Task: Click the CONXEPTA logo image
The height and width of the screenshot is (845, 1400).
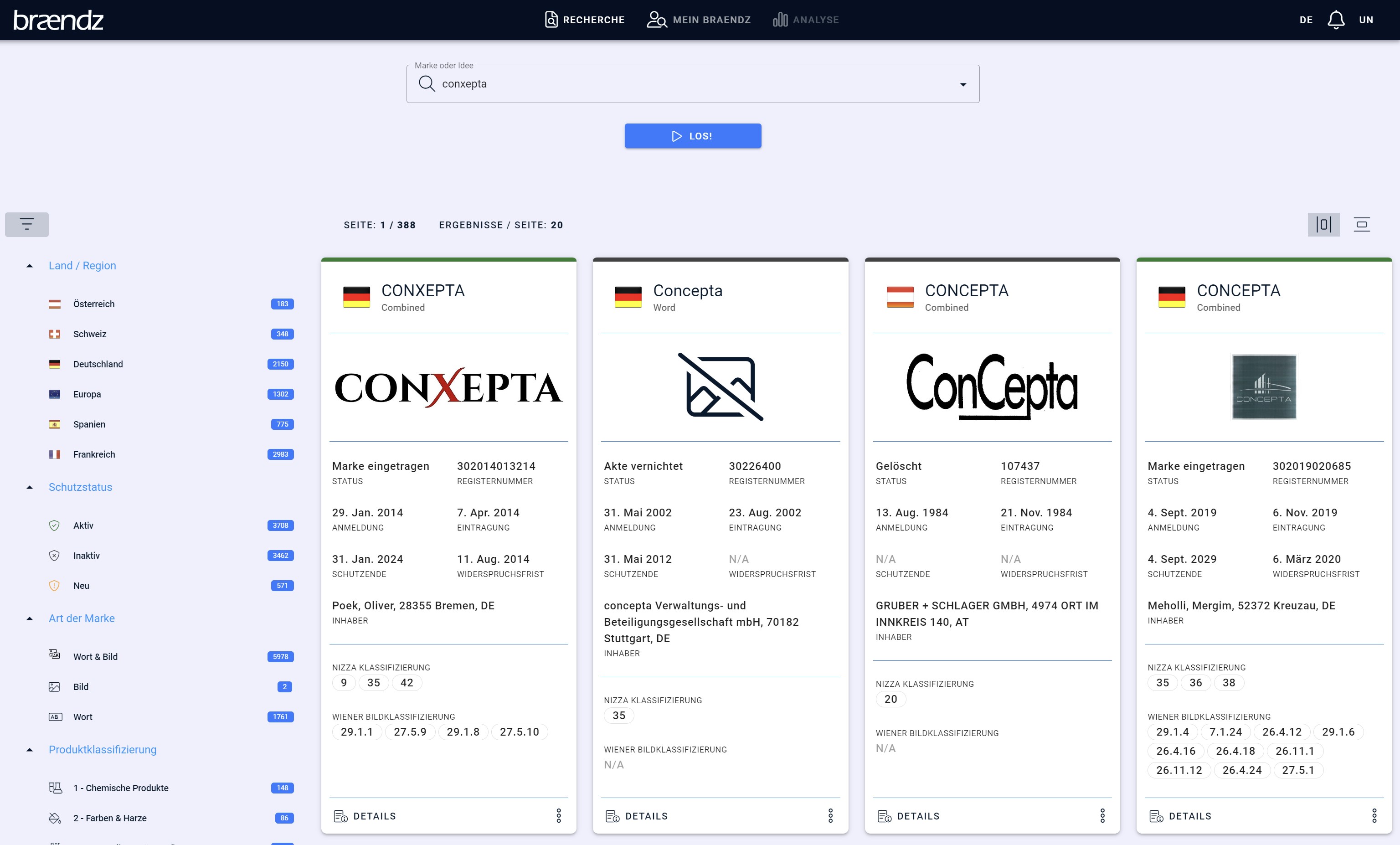Action: point(448,387)
